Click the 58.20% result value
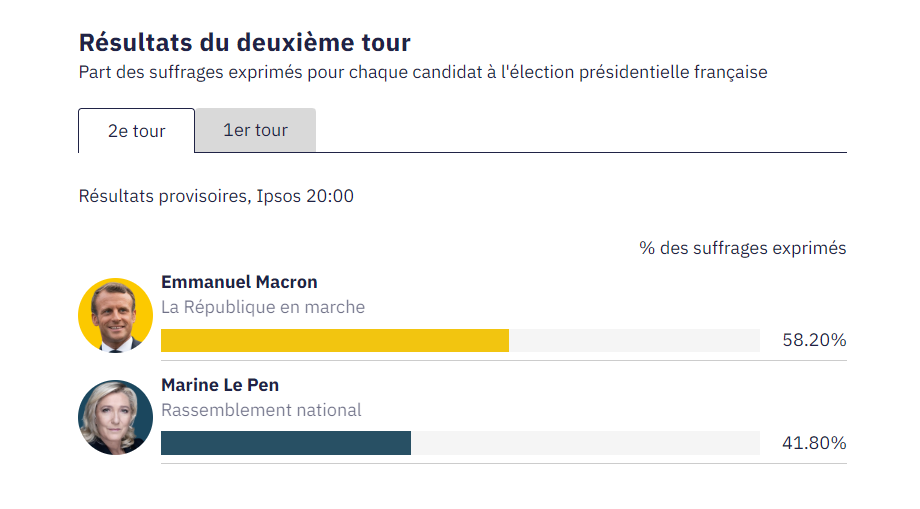Image resolution: width=920 pixels, height=509 pixels. (814, 340)
